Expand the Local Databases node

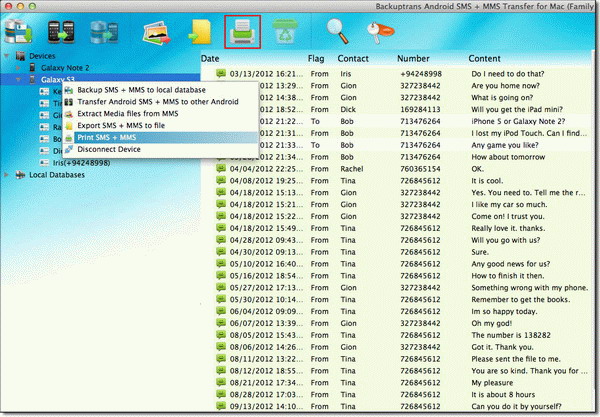point(8,175)
